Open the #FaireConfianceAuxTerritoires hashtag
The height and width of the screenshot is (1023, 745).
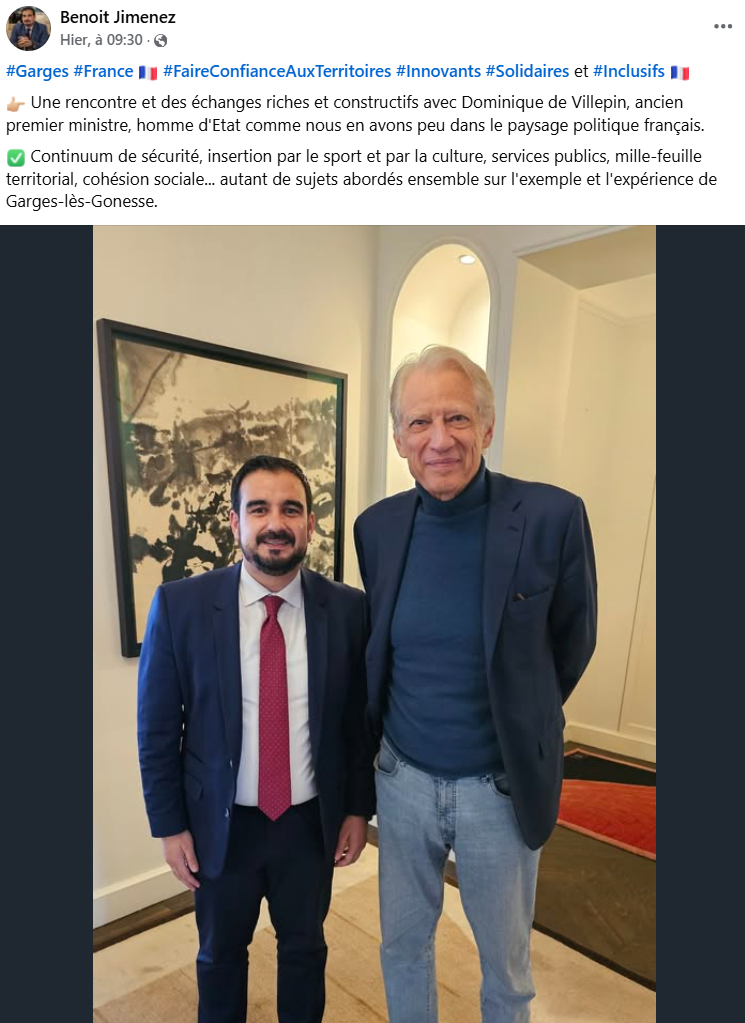pyautogui.click(x=277, y=71)
